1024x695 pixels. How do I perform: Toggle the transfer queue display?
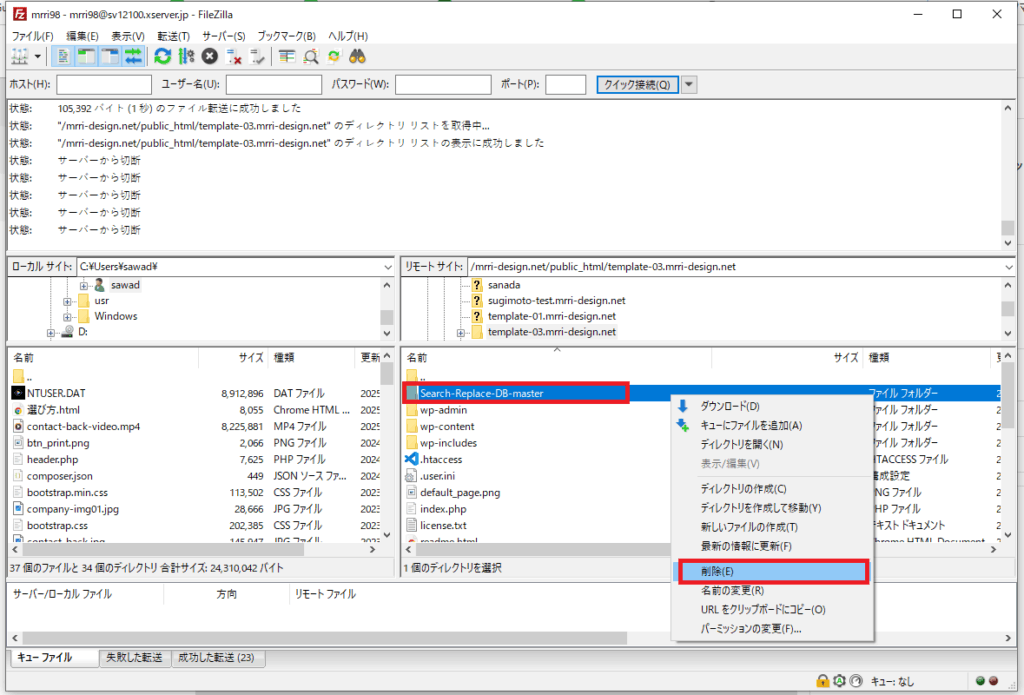(133, 56)
